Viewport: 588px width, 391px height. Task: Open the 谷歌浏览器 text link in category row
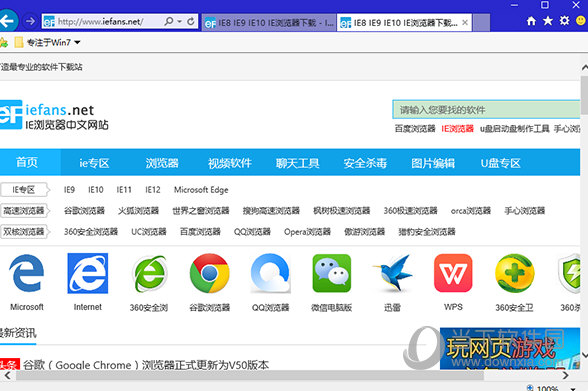click(x=84, y=211)
